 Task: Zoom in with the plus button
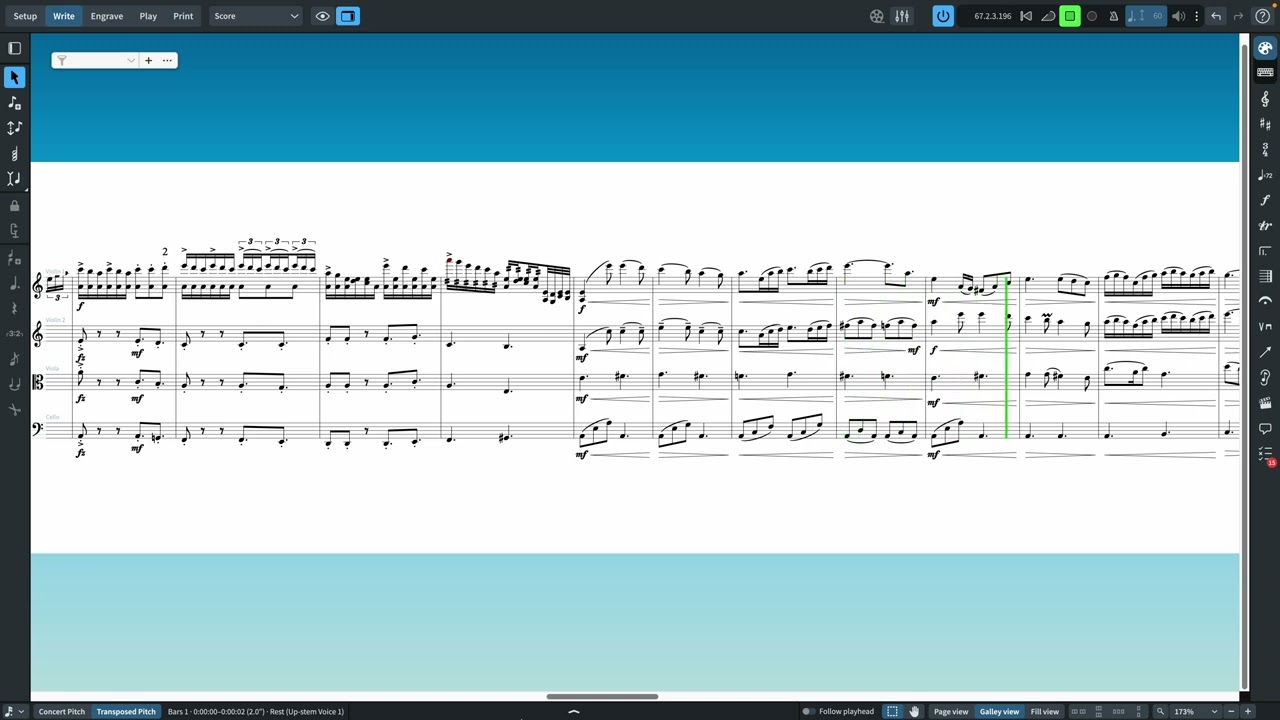click(x=1247, y=711)
